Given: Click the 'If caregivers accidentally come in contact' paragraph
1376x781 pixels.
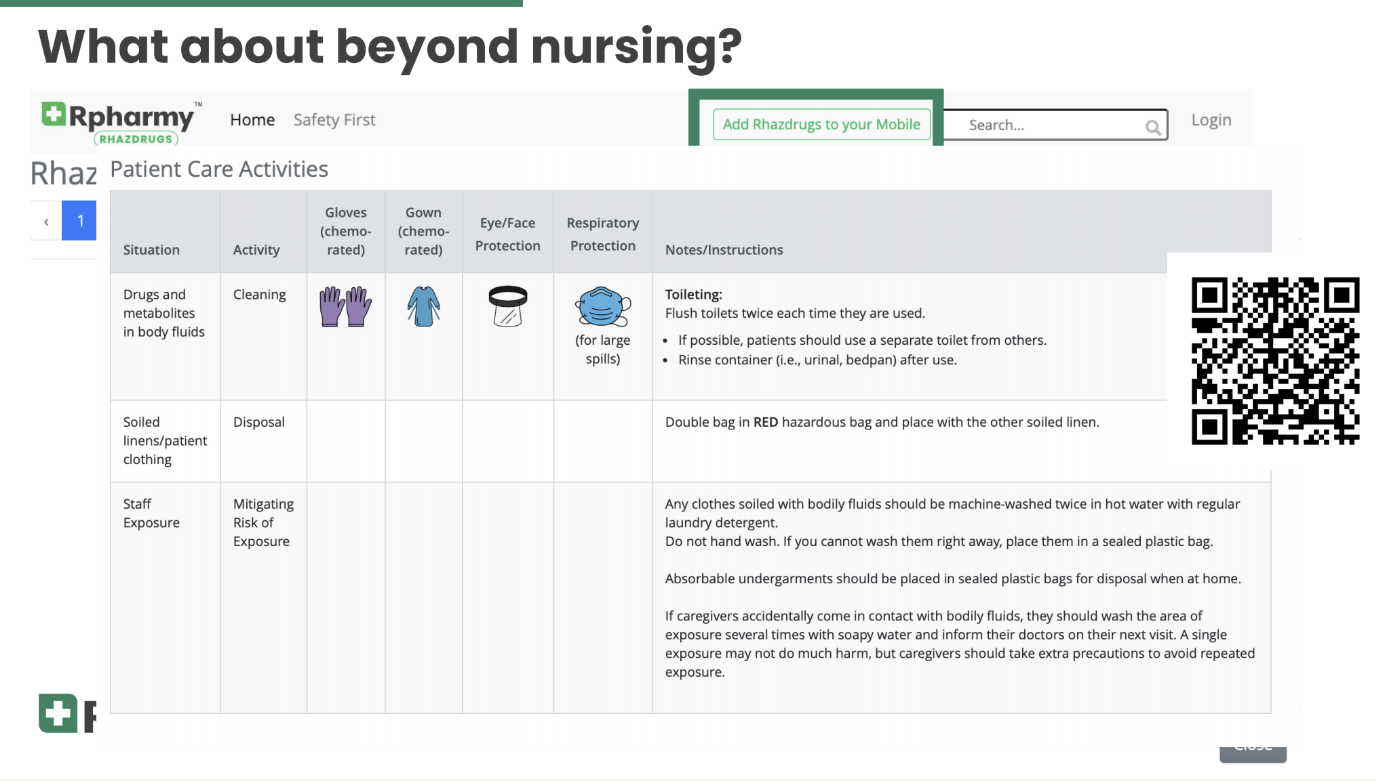Looking at the screenshot, I should 960,644.
